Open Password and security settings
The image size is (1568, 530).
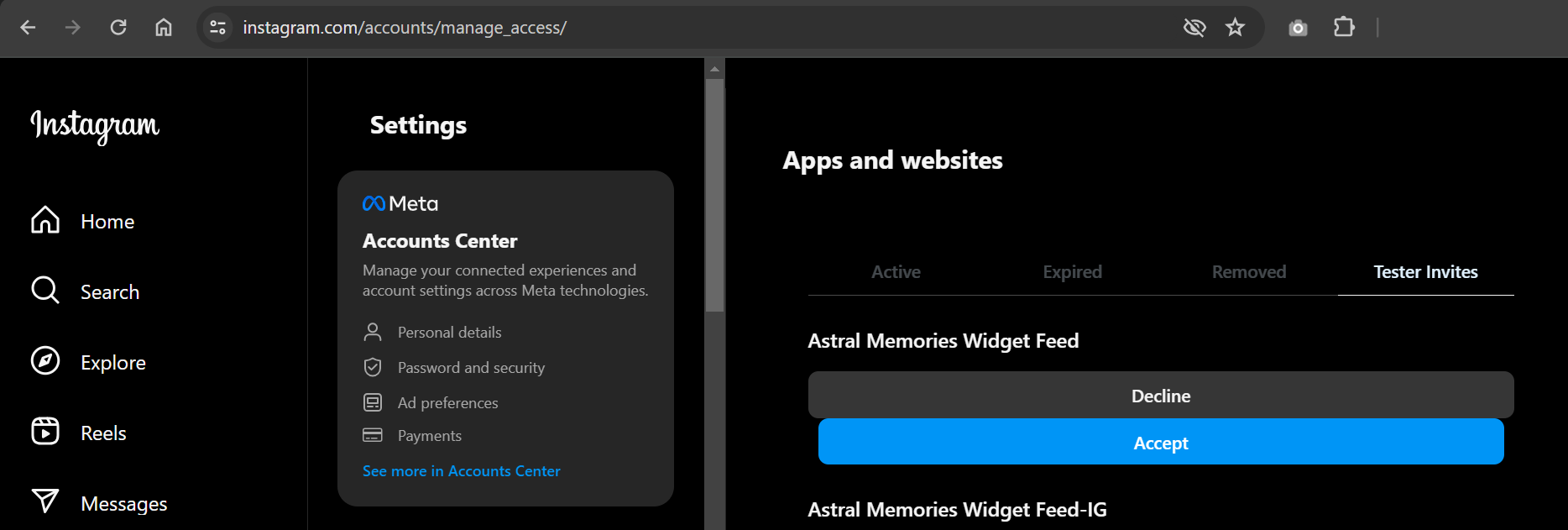click(x=470, y=368)
